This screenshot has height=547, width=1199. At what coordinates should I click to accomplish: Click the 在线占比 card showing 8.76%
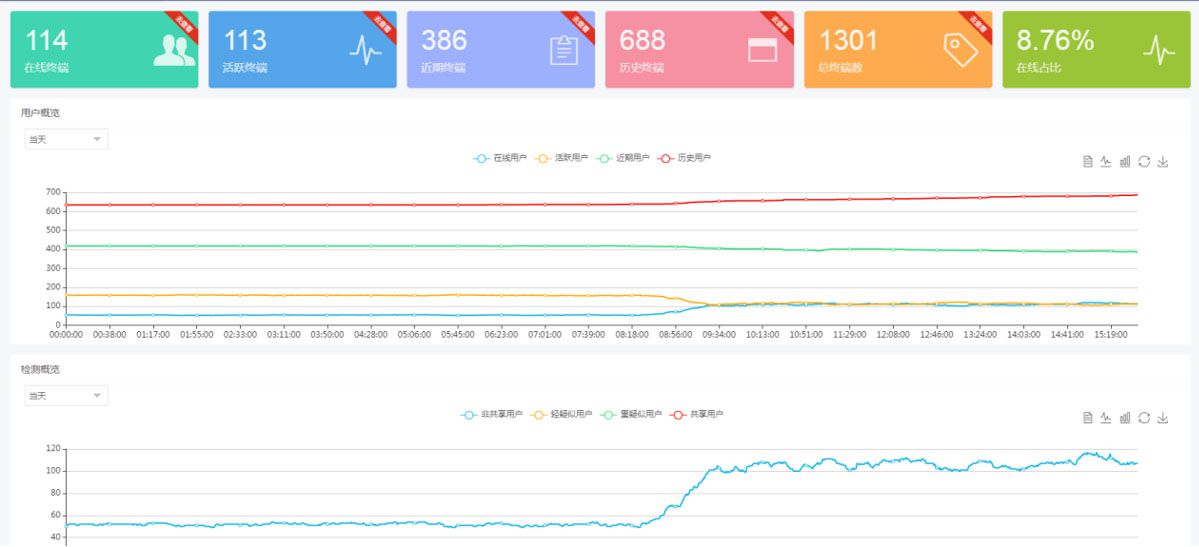1096,50
